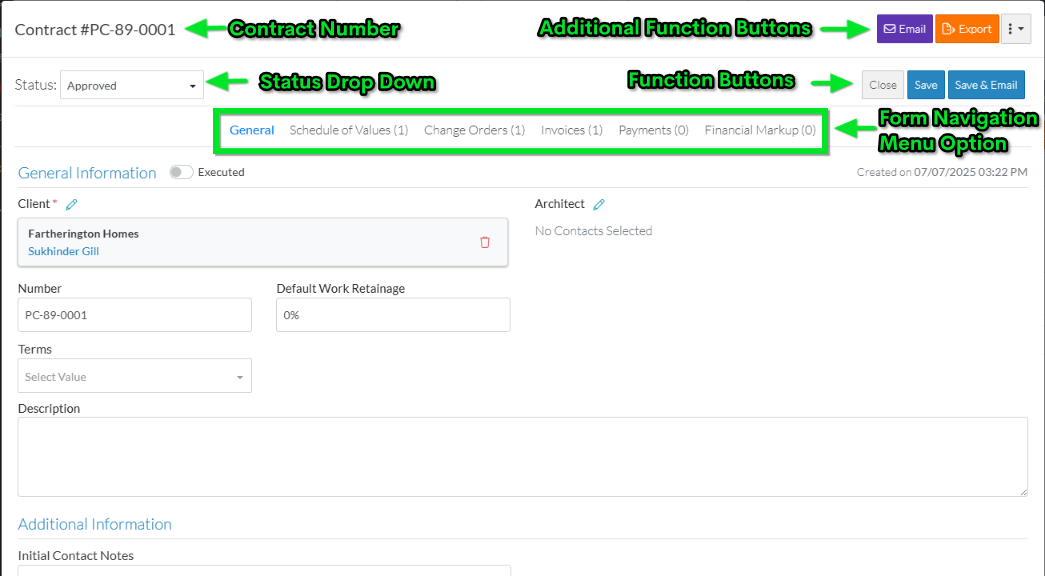Viewport: 1045px width, 576px height.
Task: Click the No Contacts Selected text
Action: click(x=593, y=231)
